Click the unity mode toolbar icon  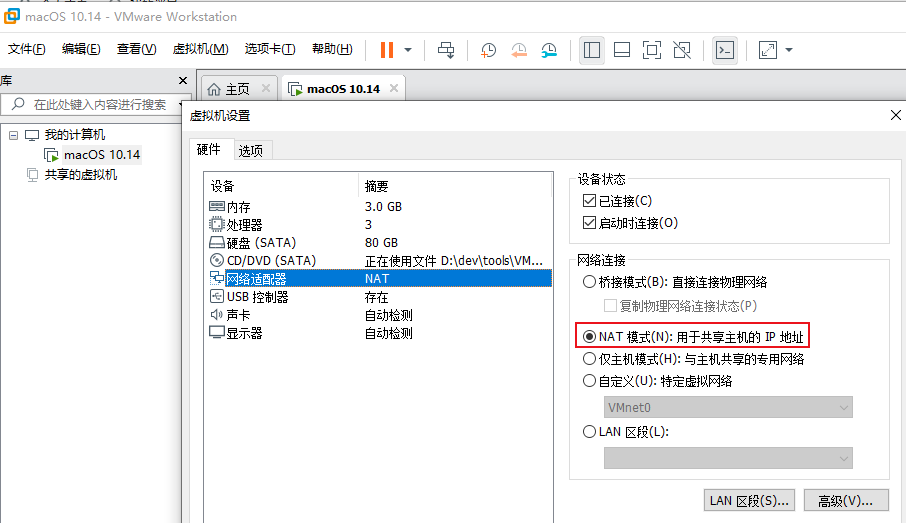tap(682, 50)
